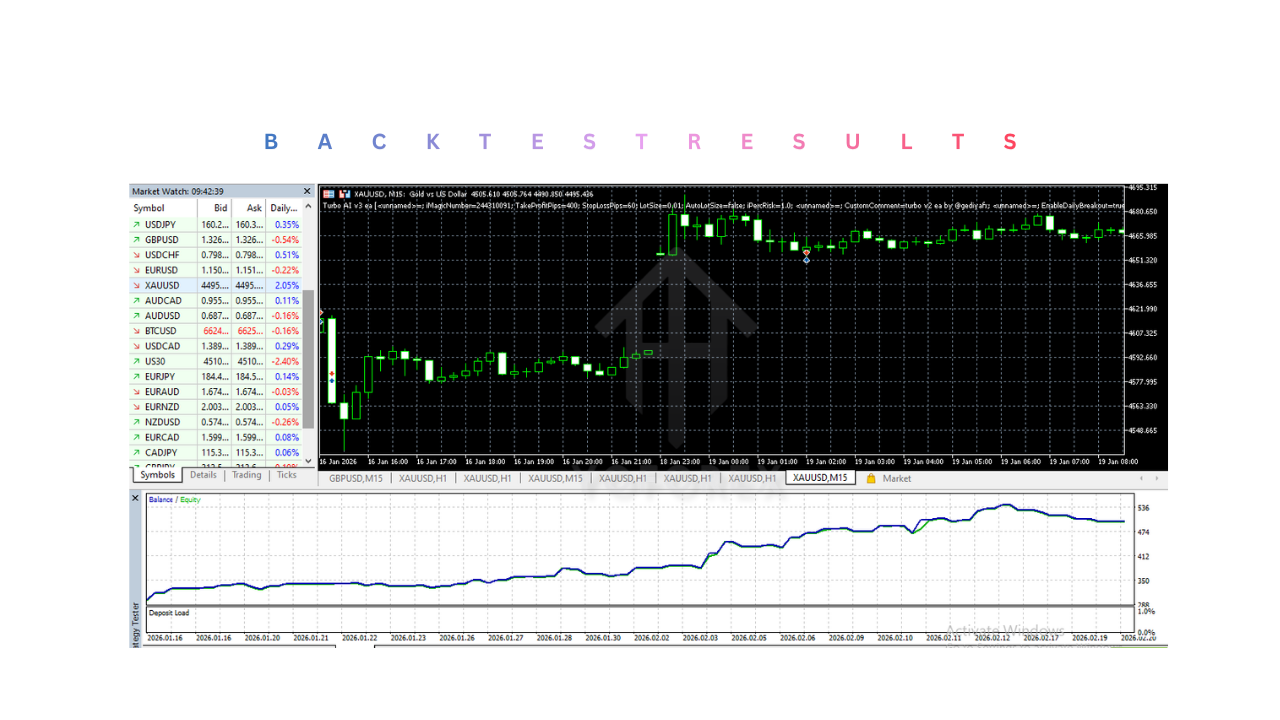Click the Market tab lock icon
This screenshot has height=720, width=1280.
(x=871, y=479)
